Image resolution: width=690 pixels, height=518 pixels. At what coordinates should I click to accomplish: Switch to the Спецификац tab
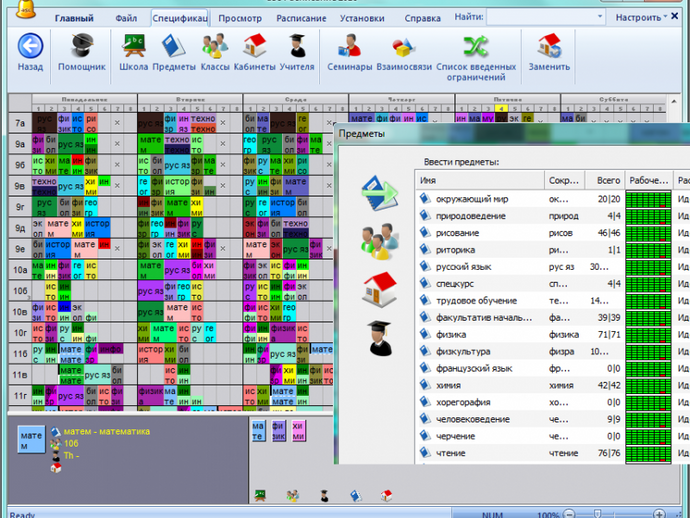(180, 18)
